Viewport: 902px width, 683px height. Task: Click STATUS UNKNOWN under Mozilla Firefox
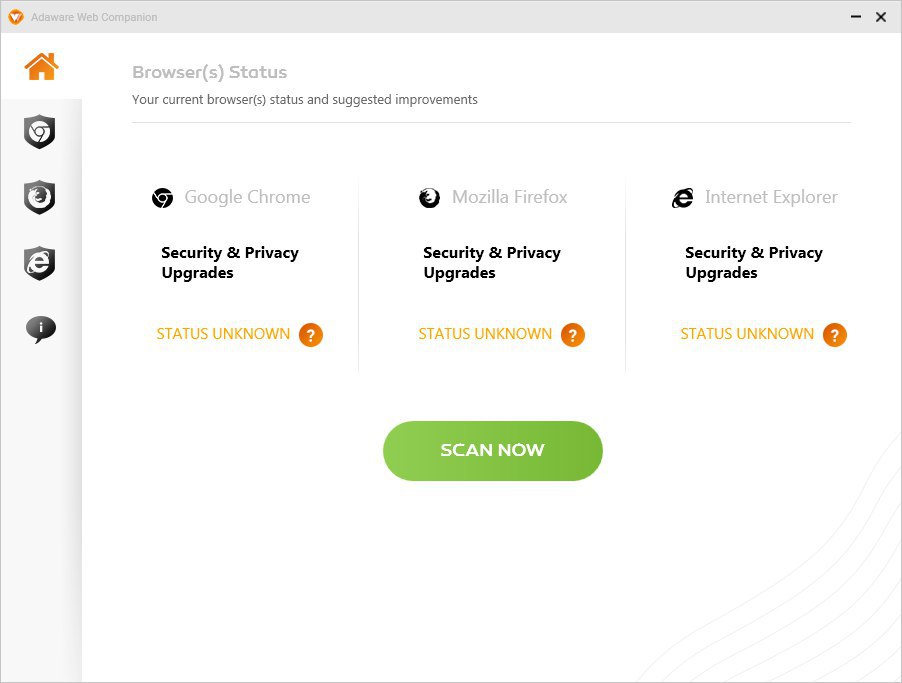pyautogui.click(x=485, y=334)
